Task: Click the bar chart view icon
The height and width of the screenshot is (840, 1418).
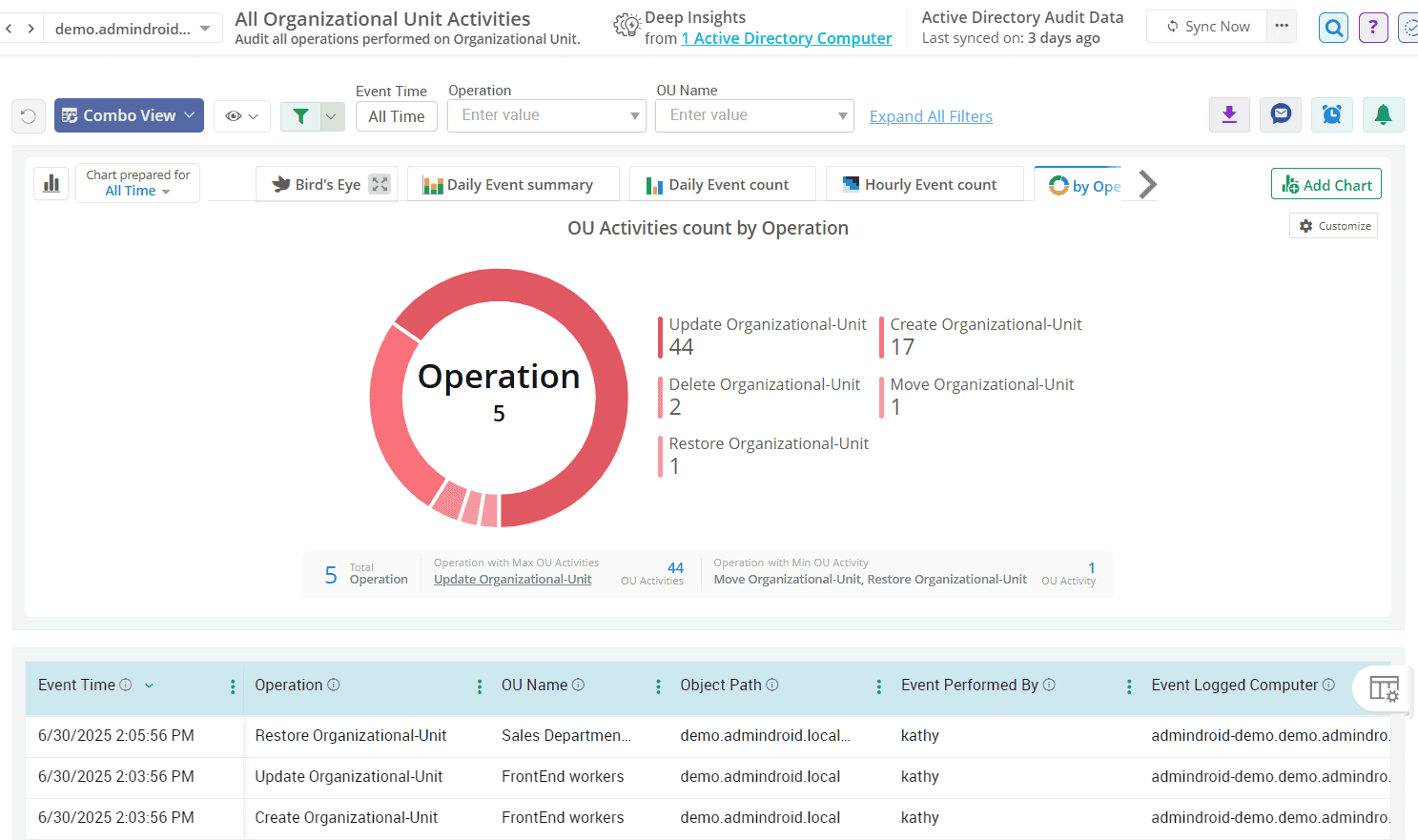Action: pyautogui.click(x=51, y=183)
